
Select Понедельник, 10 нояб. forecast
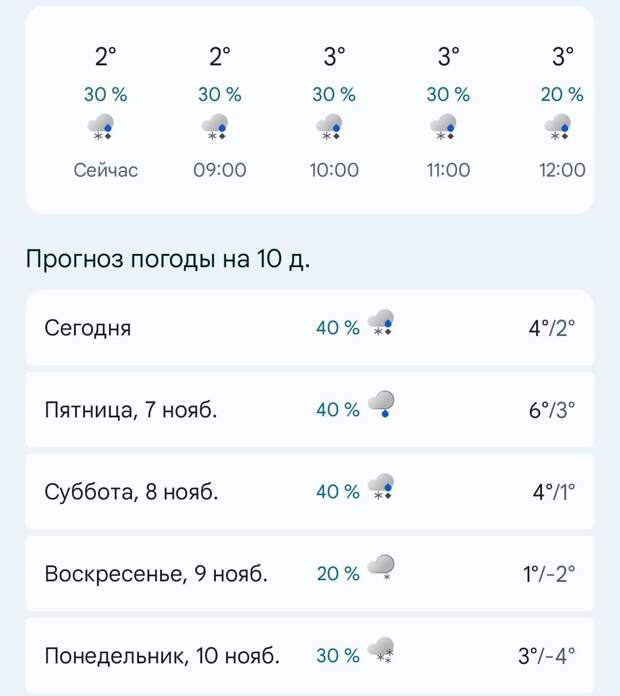click(x=162, y=655)
